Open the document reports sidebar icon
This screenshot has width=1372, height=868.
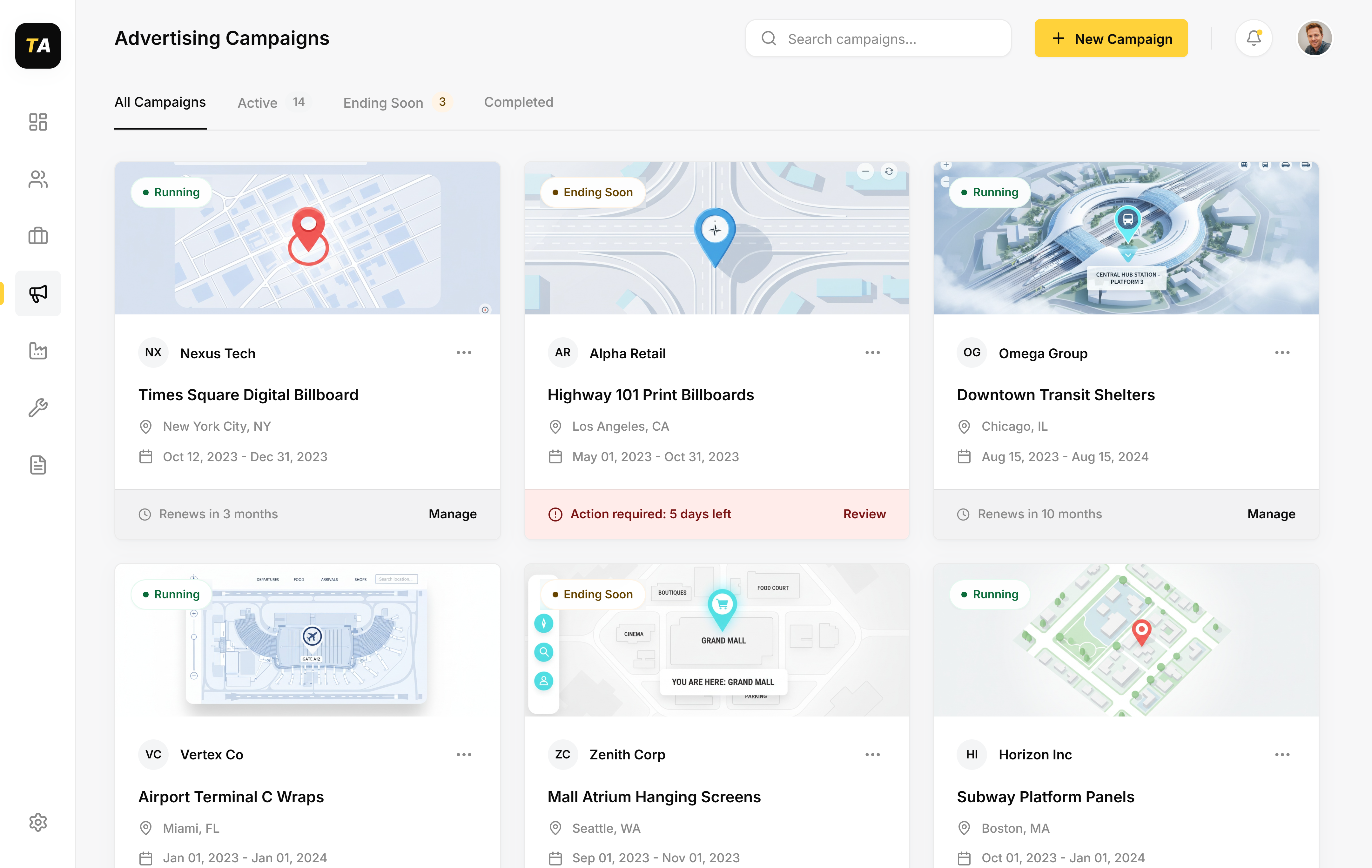pyautogui.click(x=37, y=465)
